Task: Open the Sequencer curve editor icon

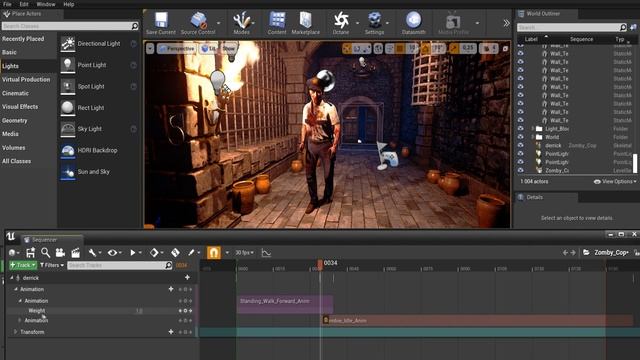Action: pyautogui.click(x=266, y=253)
